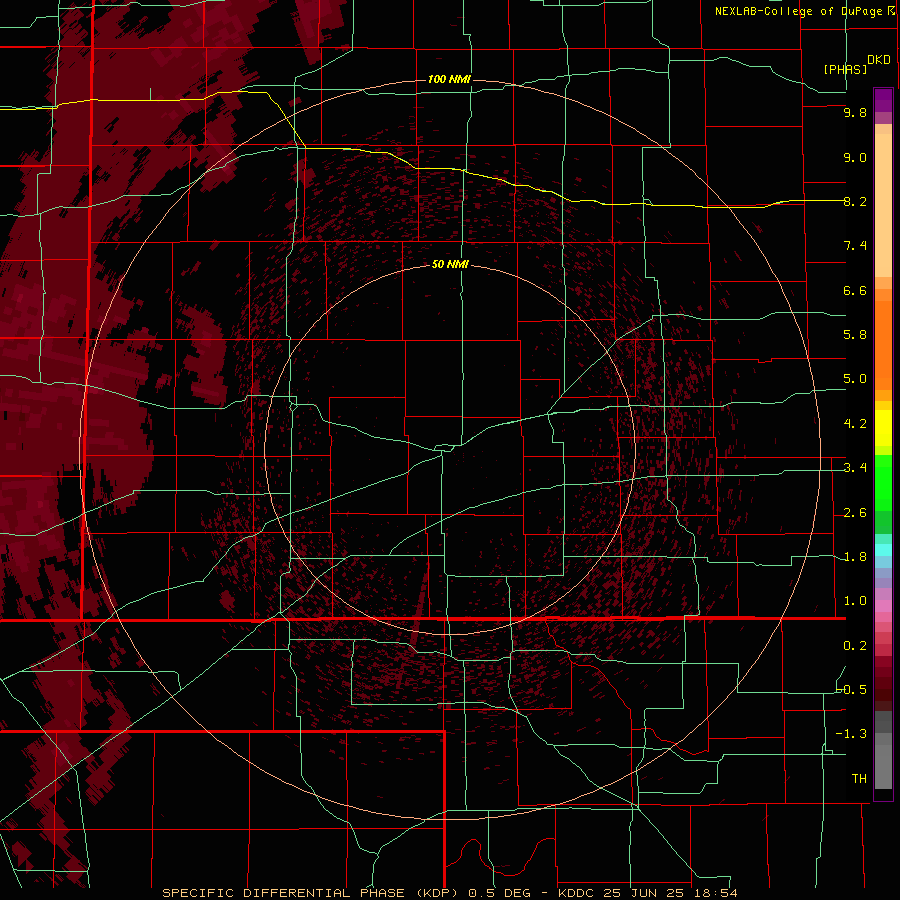Click the -1.3 scale value
The image size is (900, 900).
pyautogui.click(x=852, y=735)
